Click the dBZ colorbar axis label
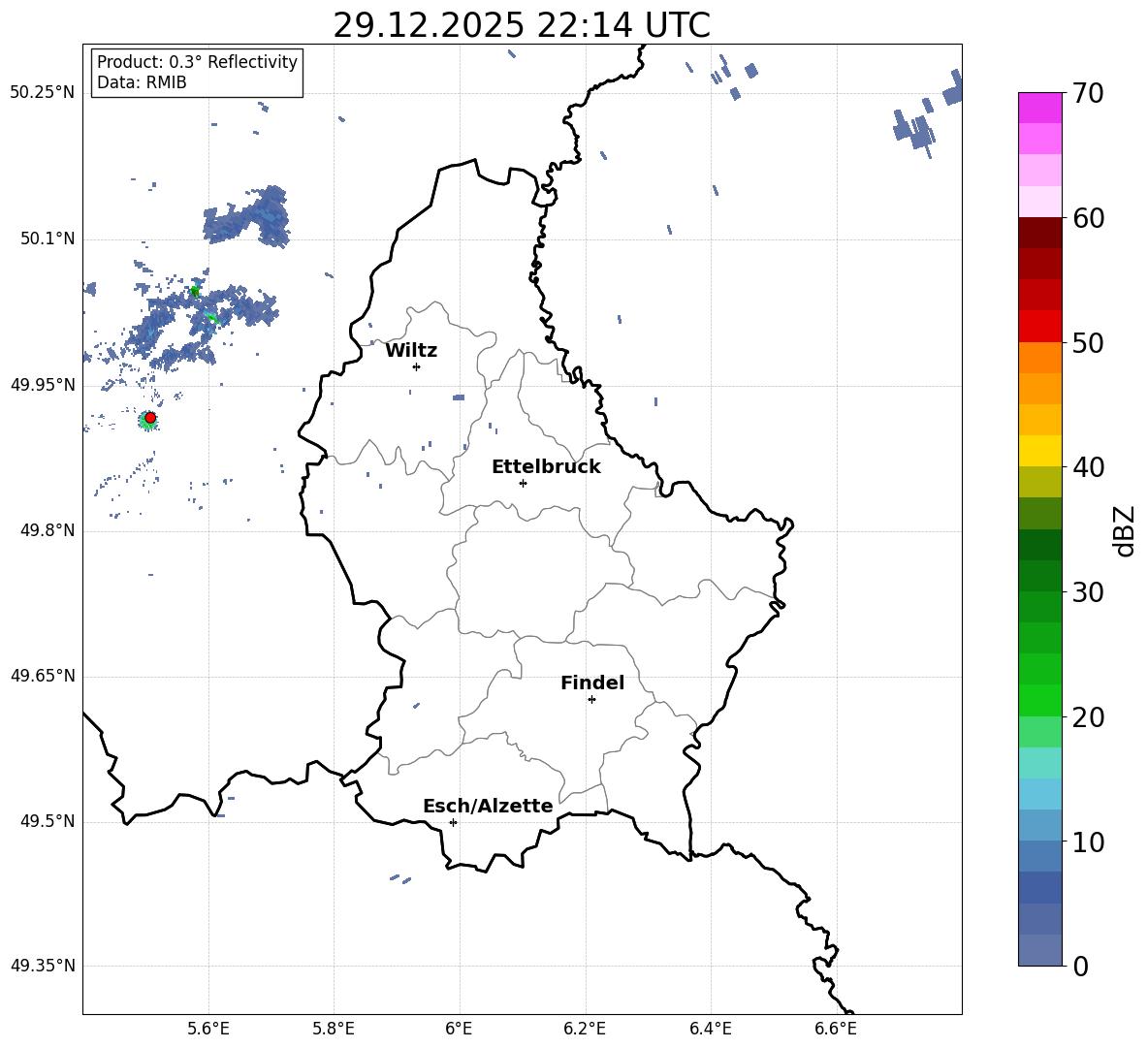Image resolution: width=1148 pixels, height=1048 pixels. (1124, 530)
